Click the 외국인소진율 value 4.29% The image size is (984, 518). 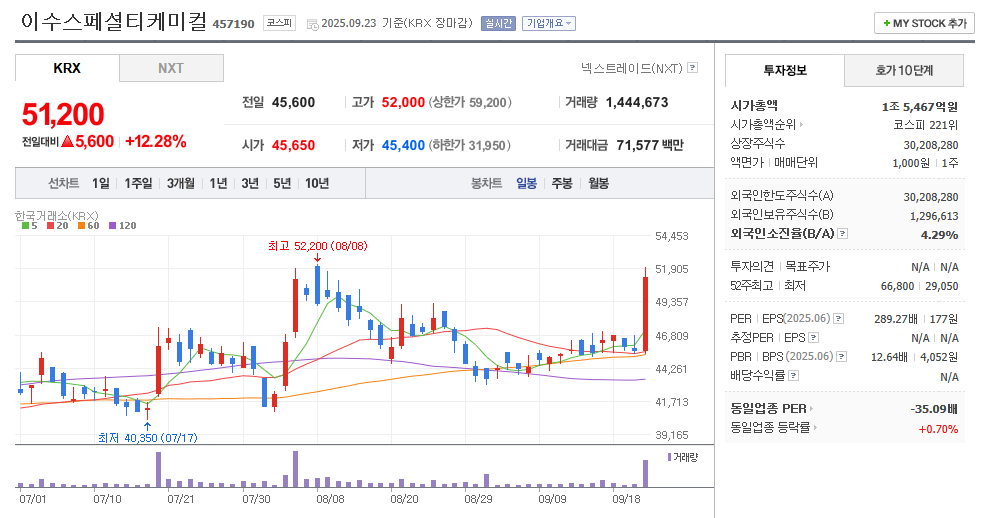(x=939, y=235)
